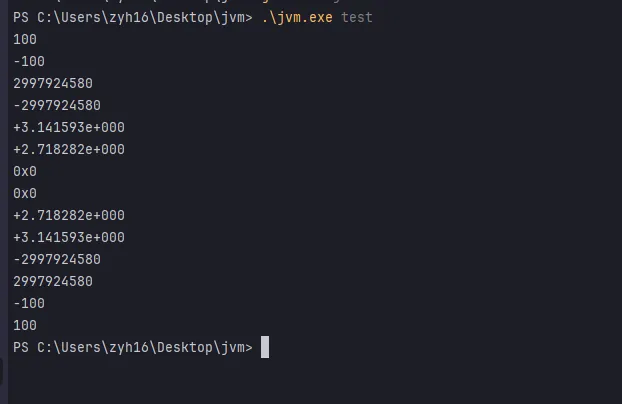Click the first 0x0 output line
This screenshot has height=404, width=622.
pos(25,171)
